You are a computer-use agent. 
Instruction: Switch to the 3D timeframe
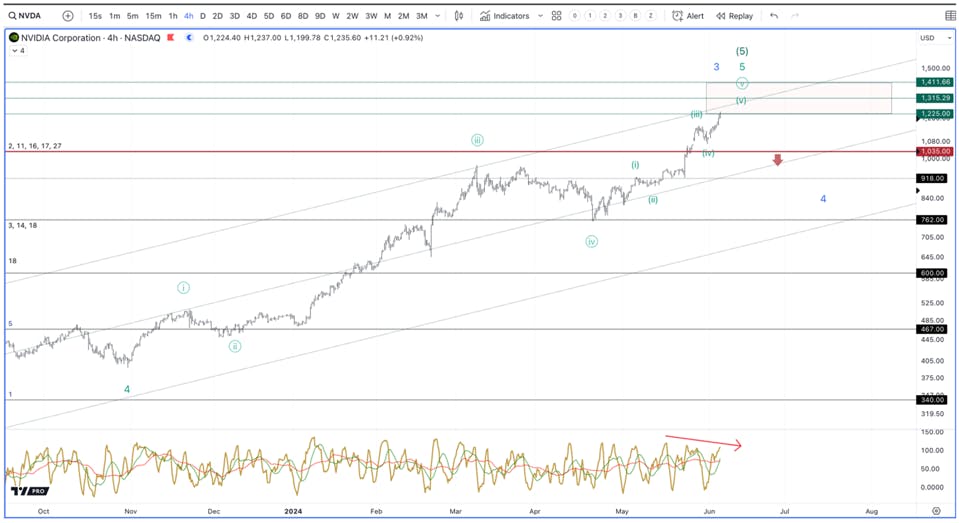coord(235,16)
